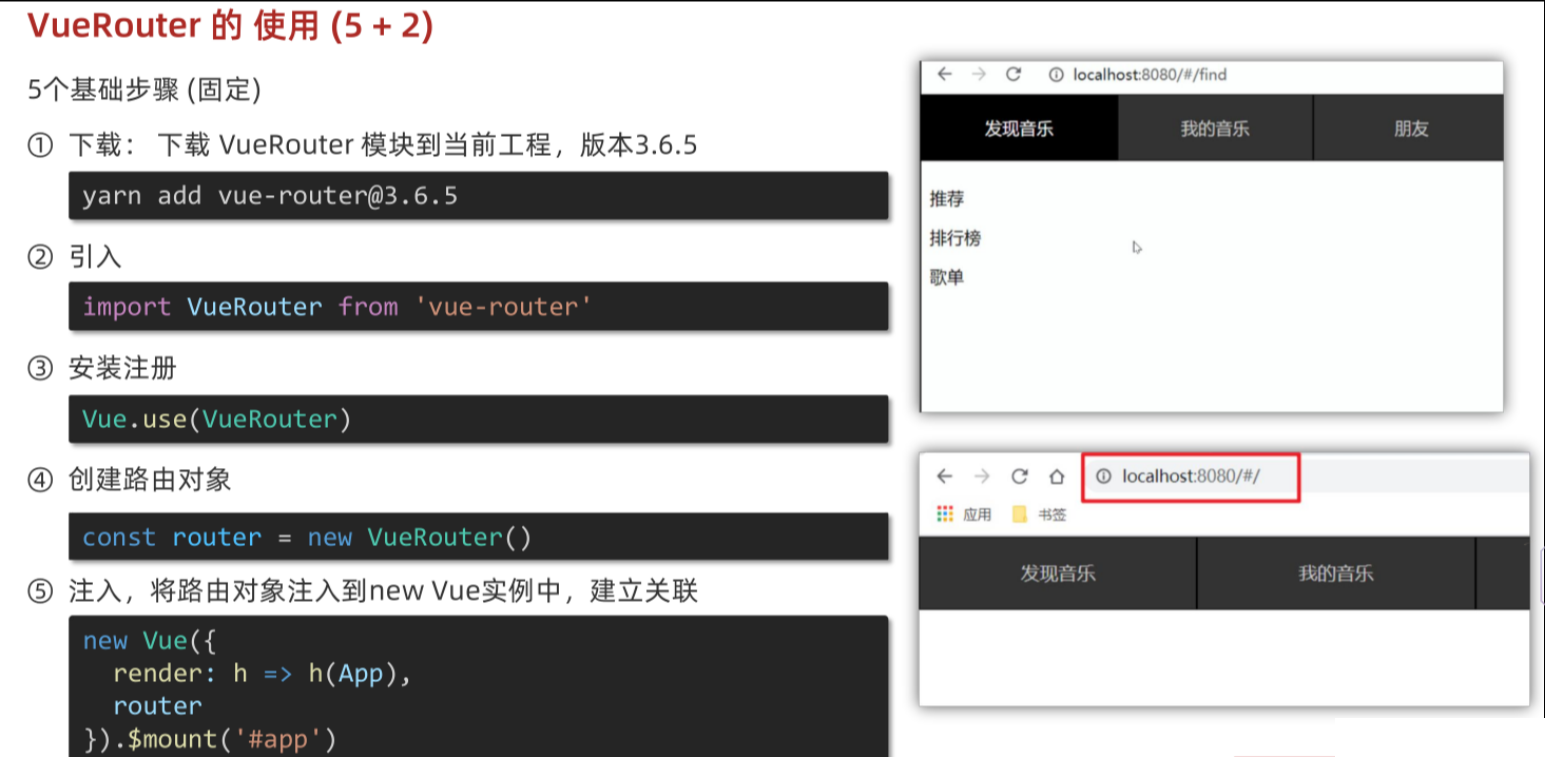
Task: Click forward arrow in lower browser with home button
Action: coord(982,476)
